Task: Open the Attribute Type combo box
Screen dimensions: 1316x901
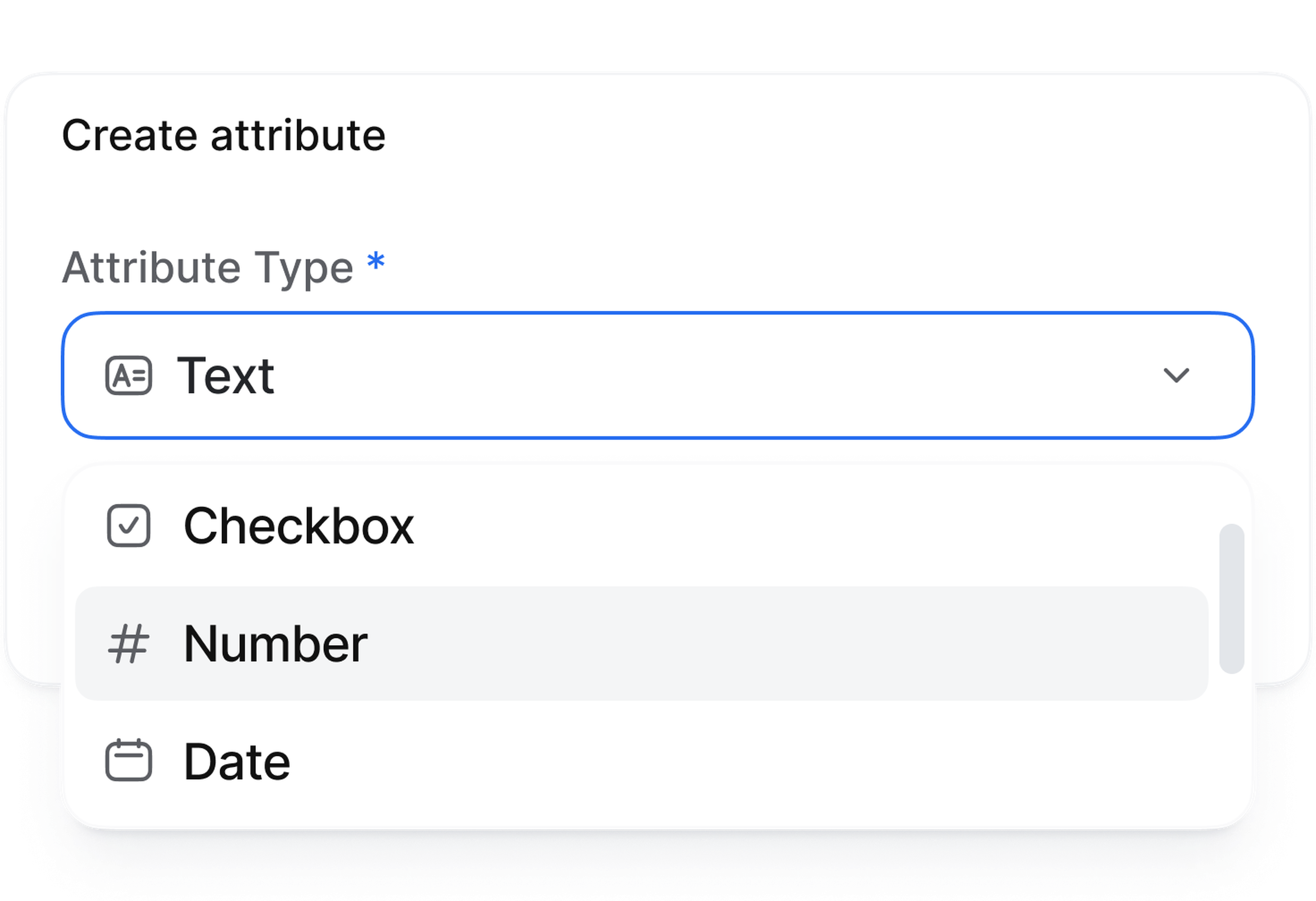Action: 657,375
